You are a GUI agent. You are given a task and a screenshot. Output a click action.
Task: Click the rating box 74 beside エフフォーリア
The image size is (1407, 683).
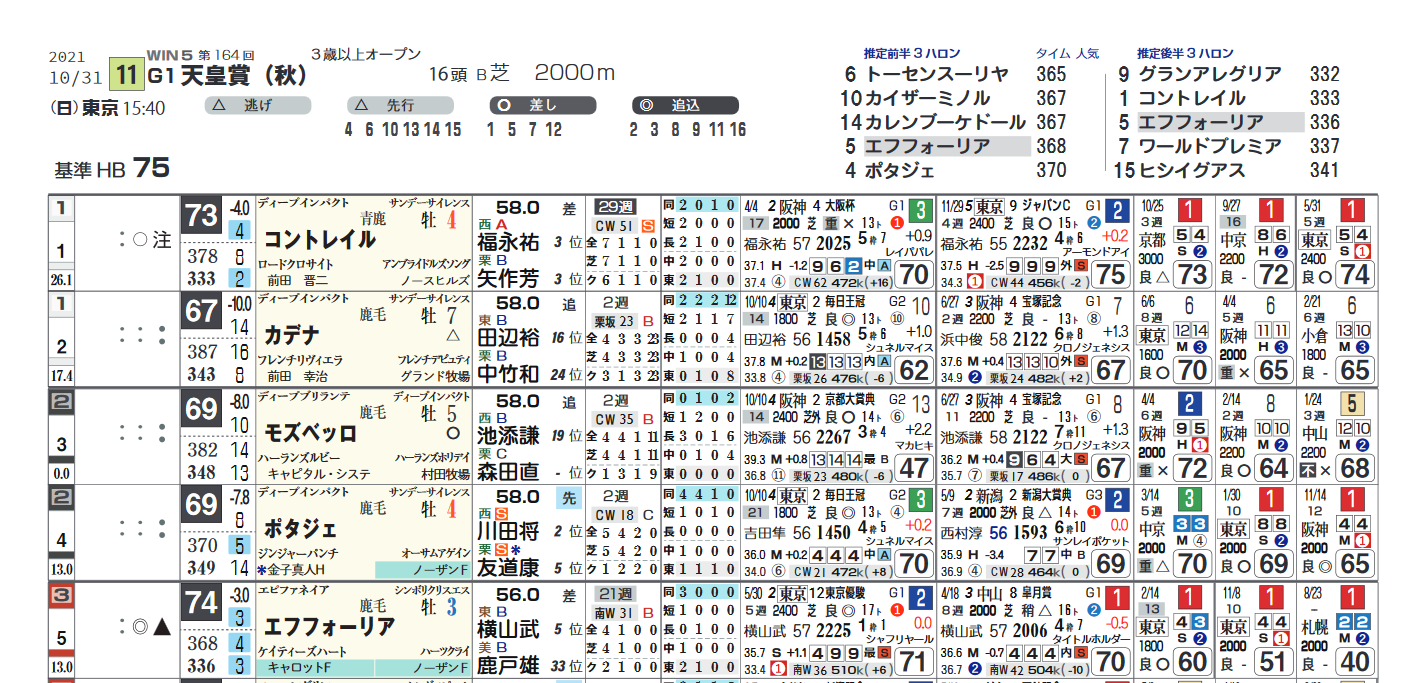coord(201,602)
